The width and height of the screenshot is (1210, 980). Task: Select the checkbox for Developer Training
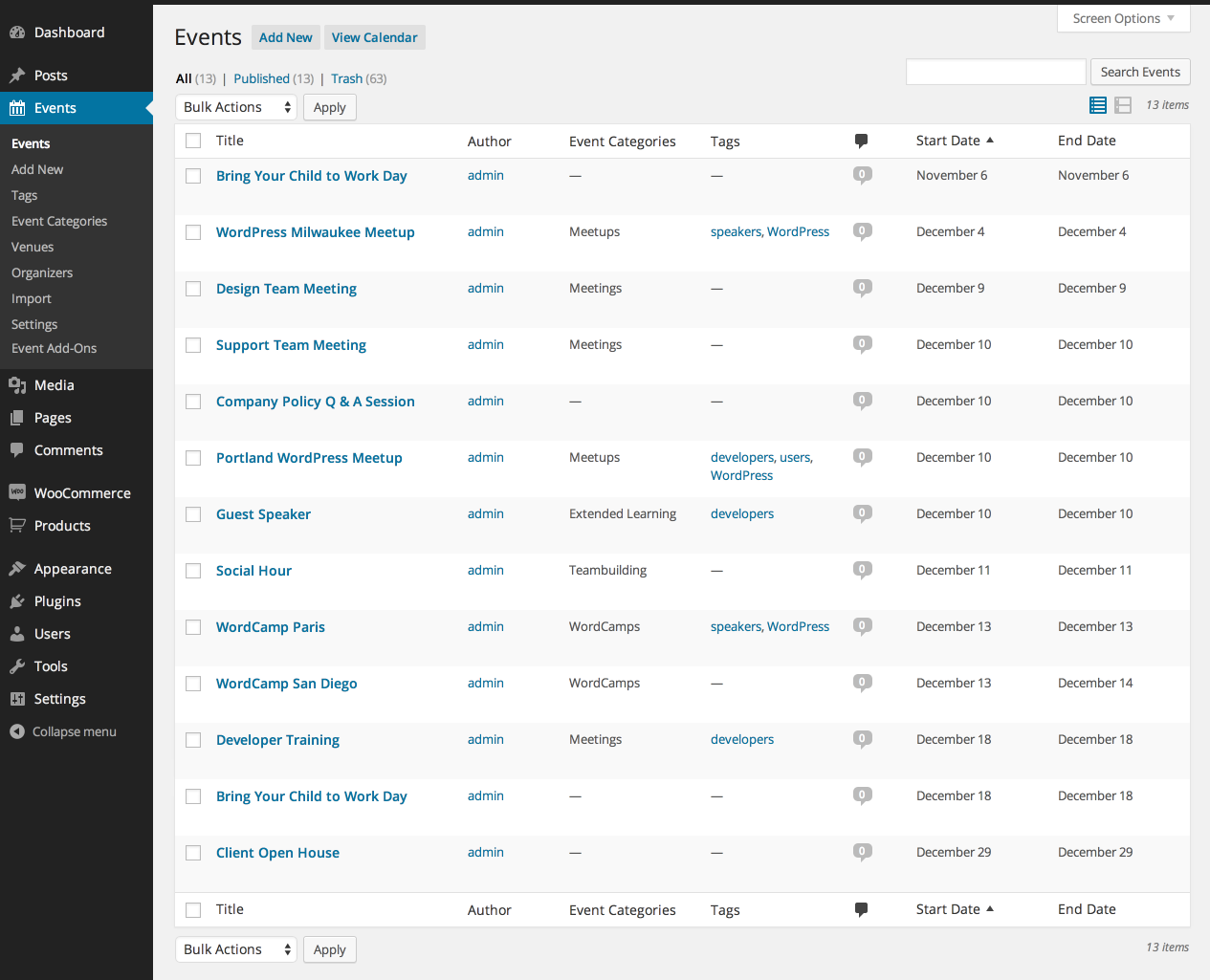click(192, 740)
